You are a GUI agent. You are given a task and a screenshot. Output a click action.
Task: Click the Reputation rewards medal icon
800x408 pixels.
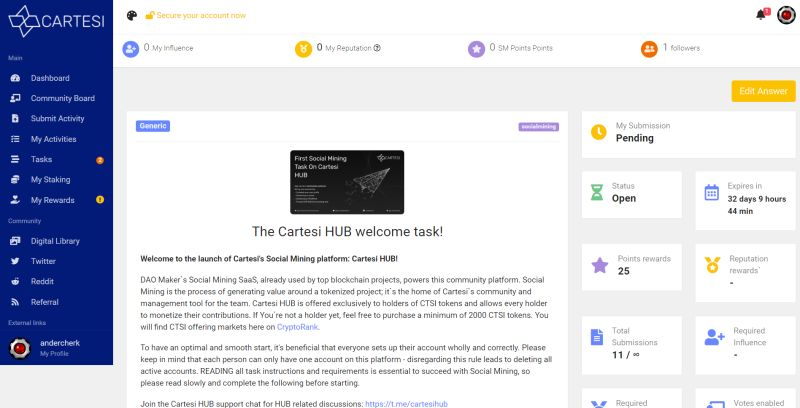pyautogui.click(x=712, y=265)
